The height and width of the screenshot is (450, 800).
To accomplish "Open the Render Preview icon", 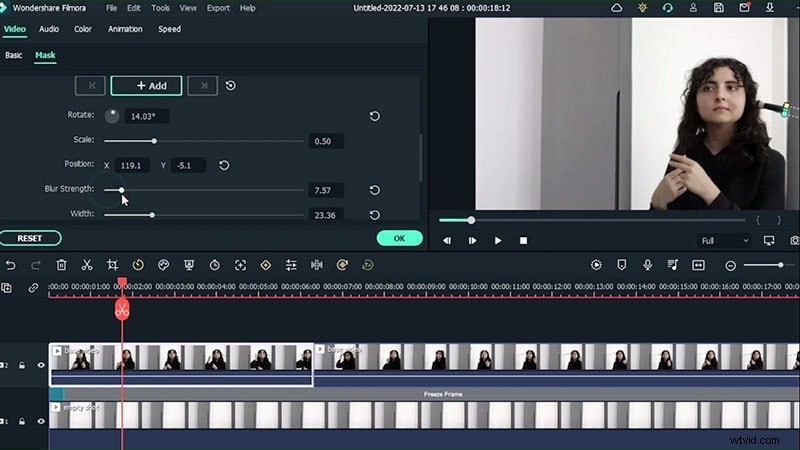I will [x=596, y=265].
